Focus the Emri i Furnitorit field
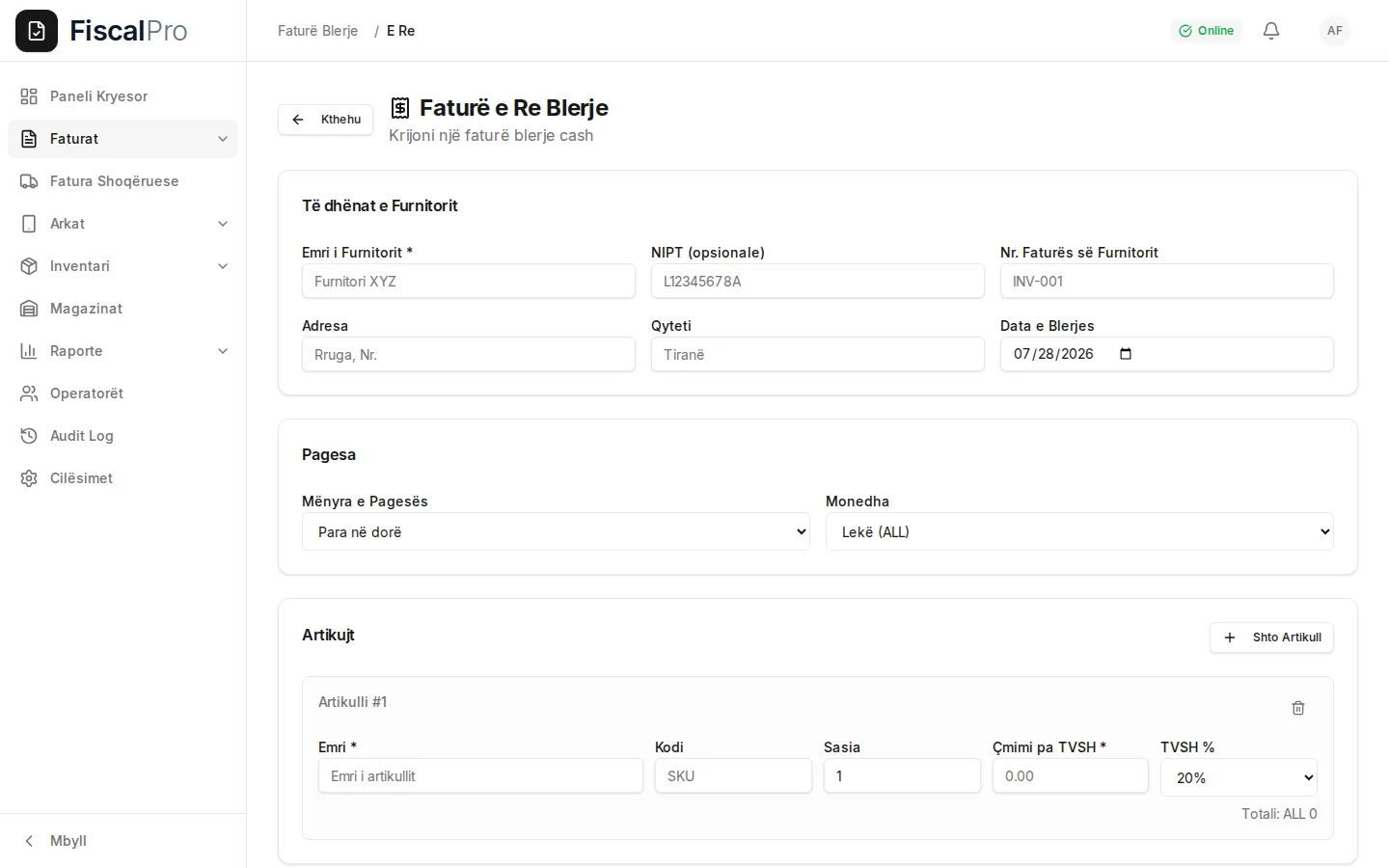Screen dimensions: 1389x868 click(469, 282)
